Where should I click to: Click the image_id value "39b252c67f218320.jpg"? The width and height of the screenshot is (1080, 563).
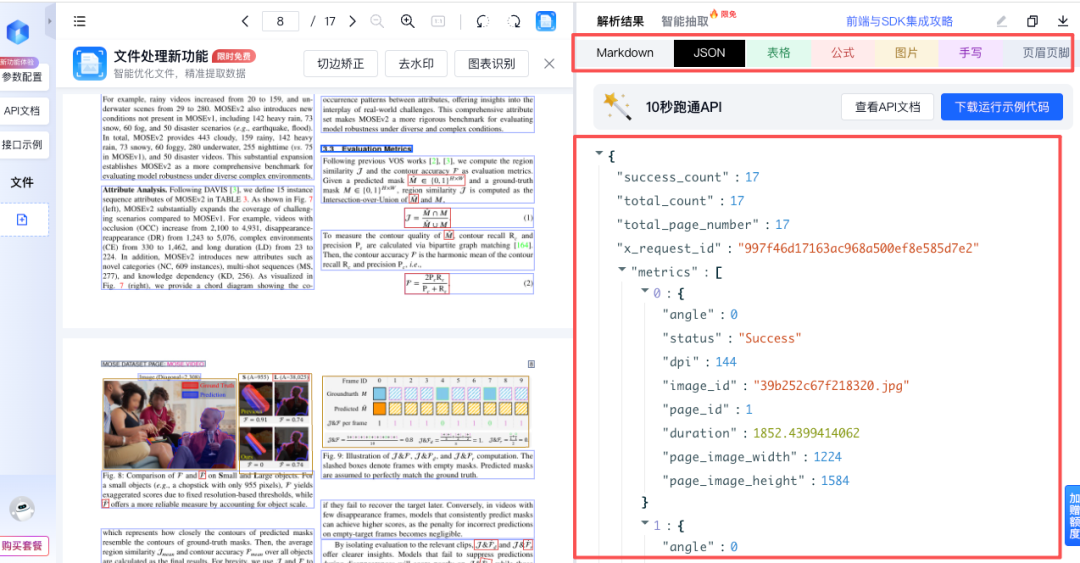[831, 386]
